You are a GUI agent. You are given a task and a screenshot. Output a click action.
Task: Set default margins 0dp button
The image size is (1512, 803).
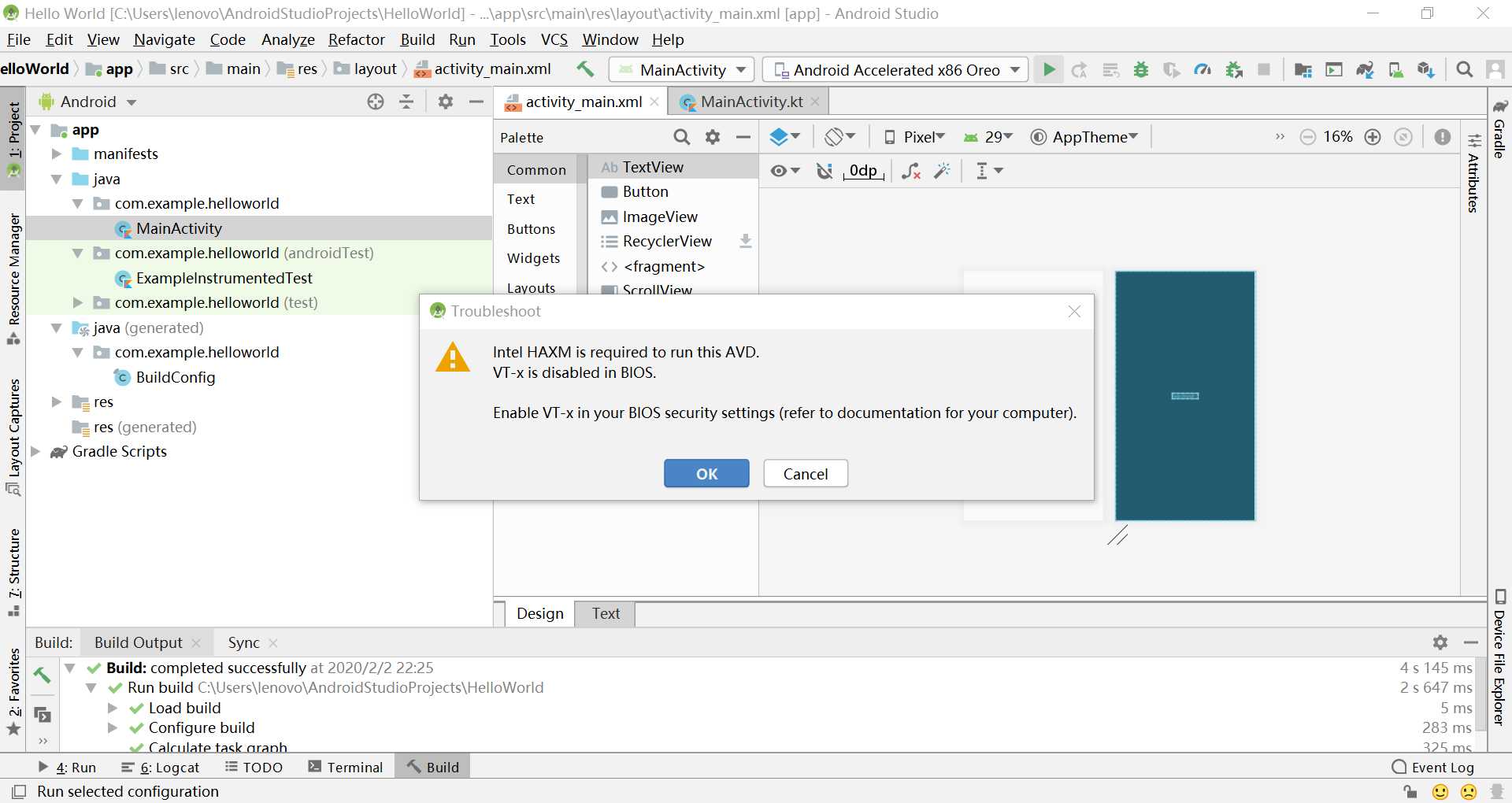point(863,171)
